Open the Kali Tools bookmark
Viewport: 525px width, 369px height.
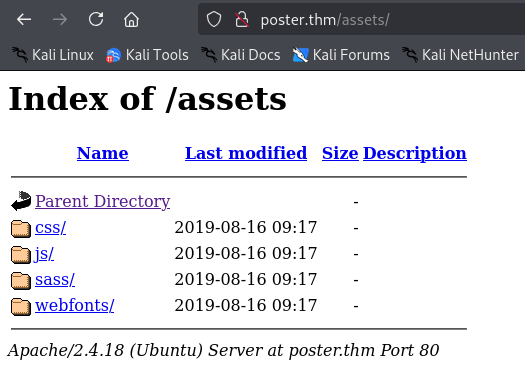point(147,55)
